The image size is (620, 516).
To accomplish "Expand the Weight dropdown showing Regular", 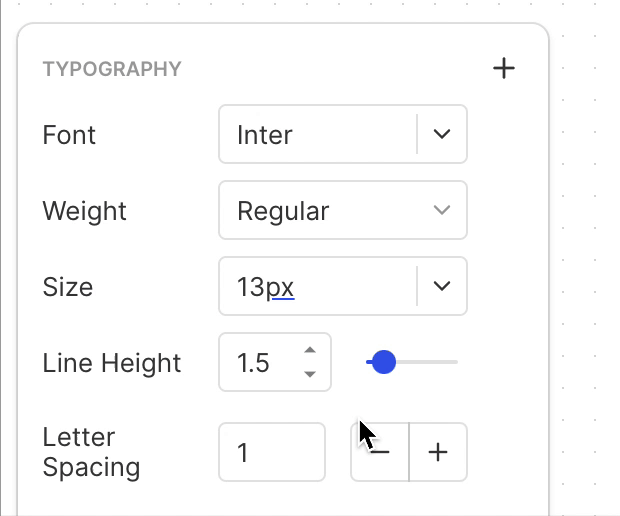I will pos(343,210).
